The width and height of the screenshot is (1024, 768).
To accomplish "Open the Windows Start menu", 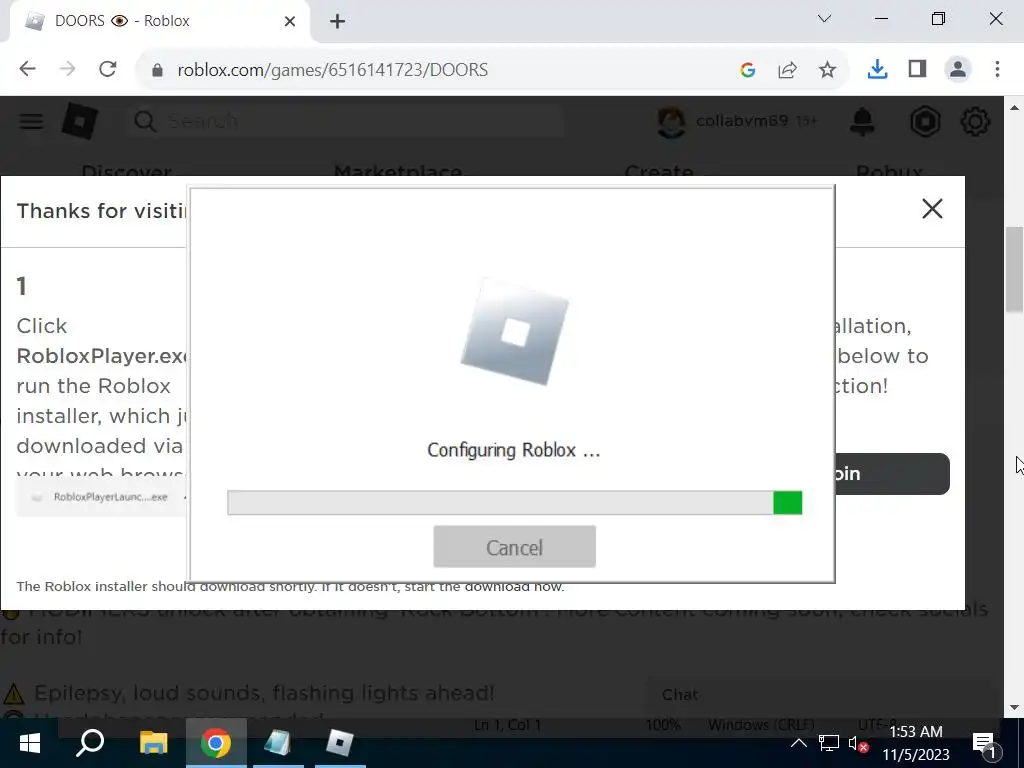I will pyautogui.click(x=29, y=743).
